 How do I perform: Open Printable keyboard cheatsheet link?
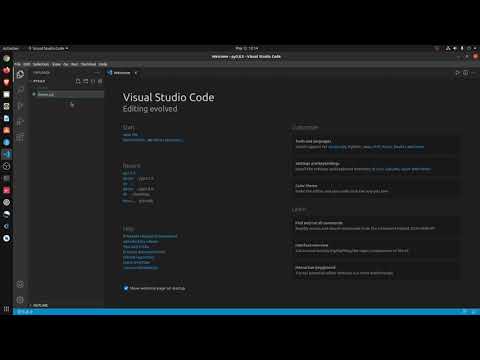150,236
